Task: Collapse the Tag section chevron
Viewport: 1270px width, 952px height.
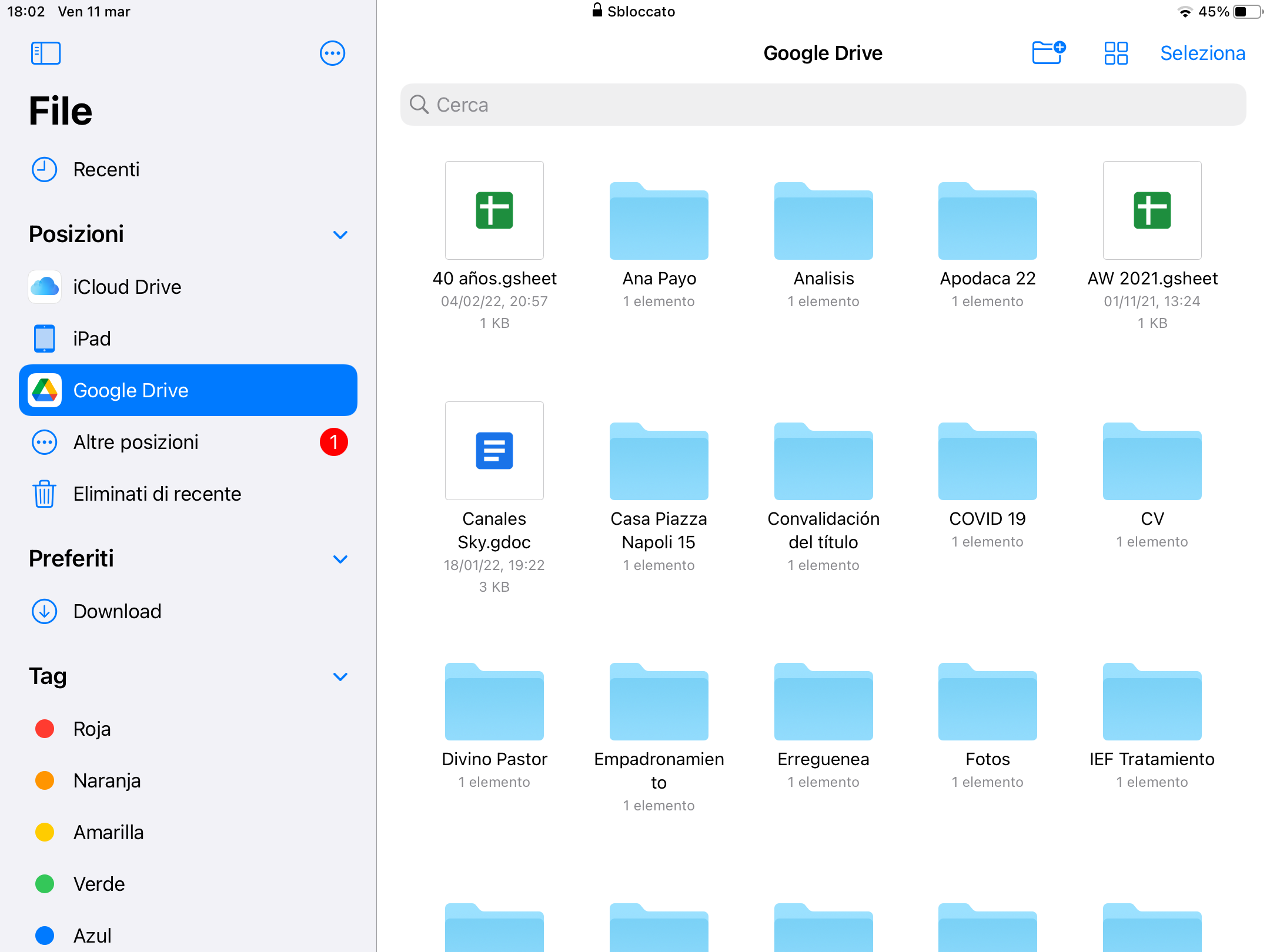Action: pos(340,676)
